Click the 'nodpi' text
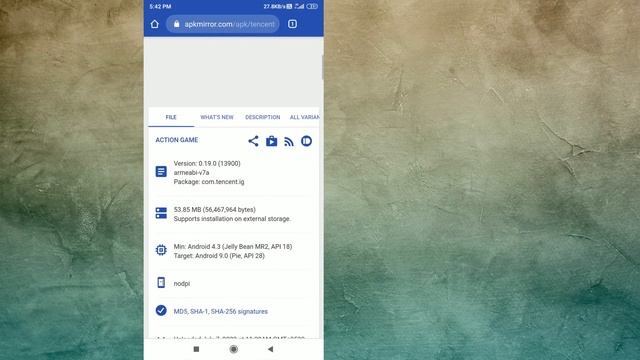The image size is (640, 360). click(182, 284)
